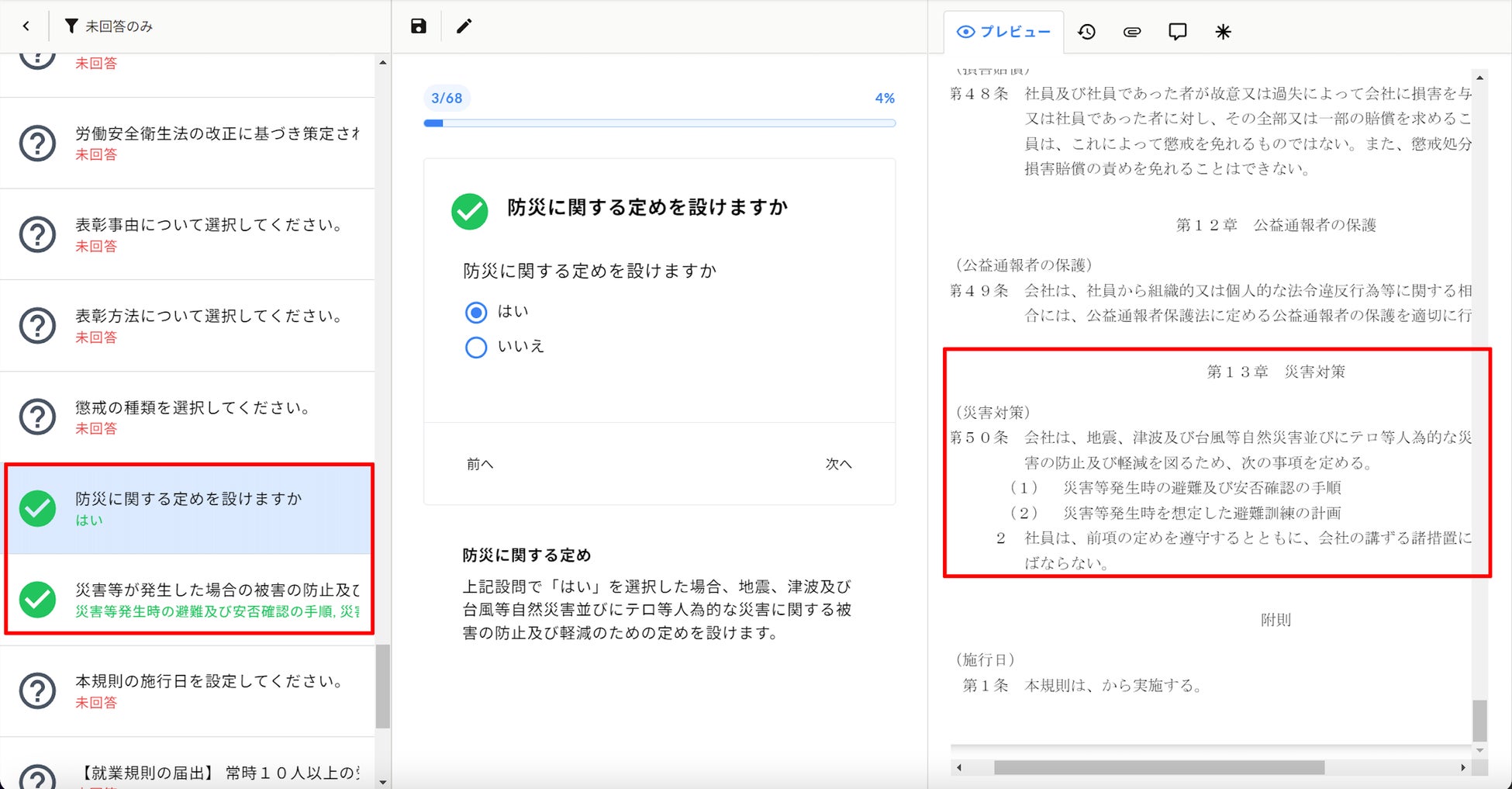Click the preview horizontal scrollbar thumb
The image size is (1512, 789).
click(x=1159, y=767)
